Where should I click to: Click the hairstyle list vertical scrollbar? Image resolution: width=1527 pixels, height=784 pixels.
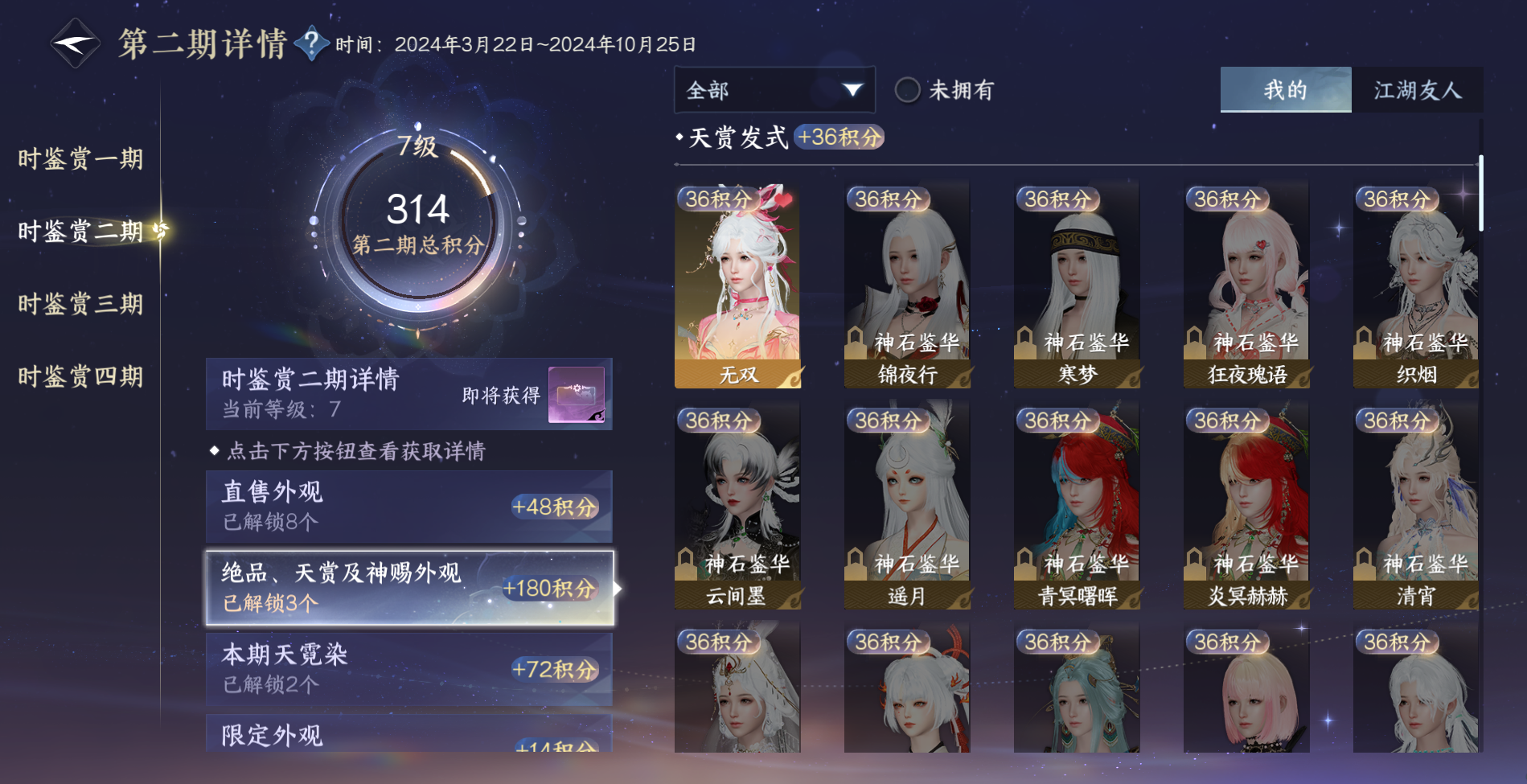pyautogui.click(x=1480, y=193)
